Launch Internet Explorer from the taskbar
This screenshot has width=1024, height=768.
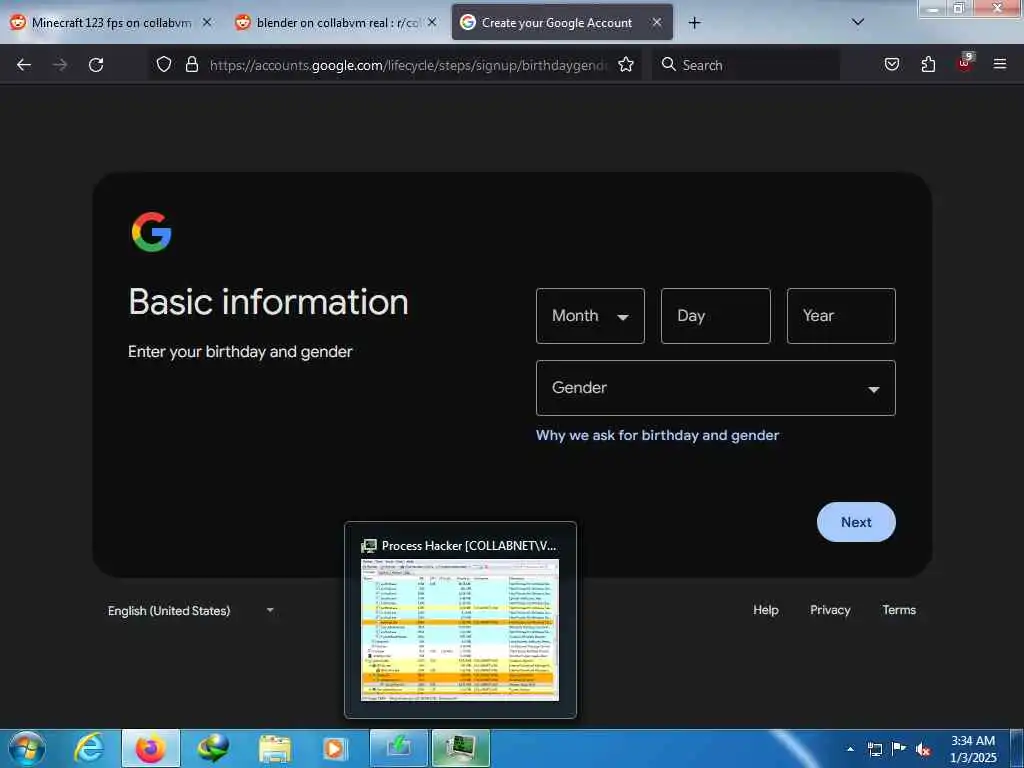pyautogui.click(x=88, y=748)
